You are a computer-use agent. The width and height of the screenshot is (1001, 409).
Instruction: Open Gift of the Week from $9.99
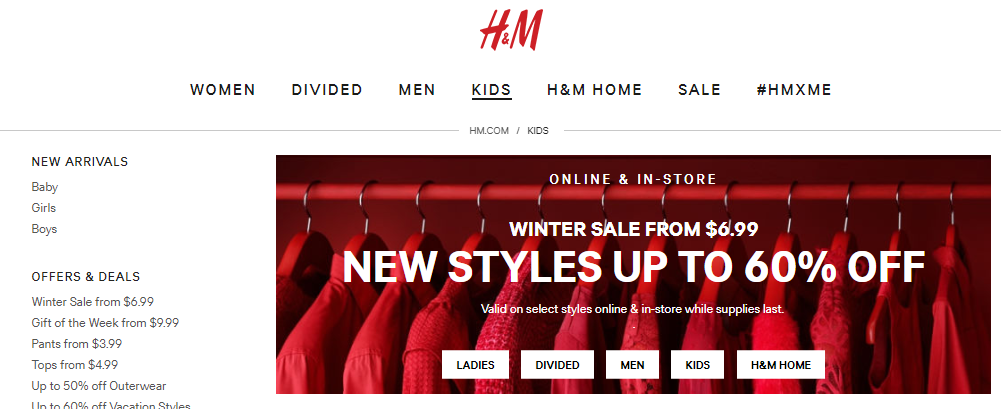[x=105, y=323]
